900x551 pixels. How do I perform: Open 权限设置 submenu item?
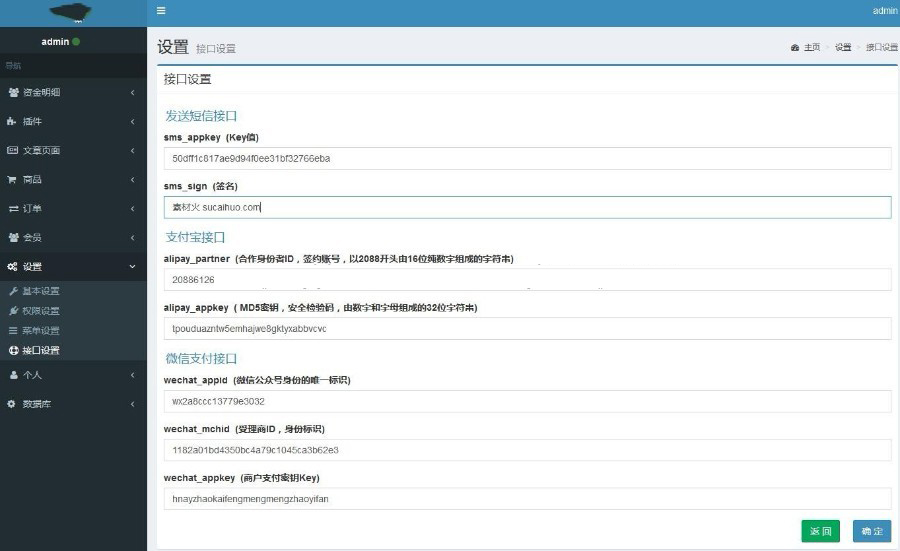pos(41,311)
